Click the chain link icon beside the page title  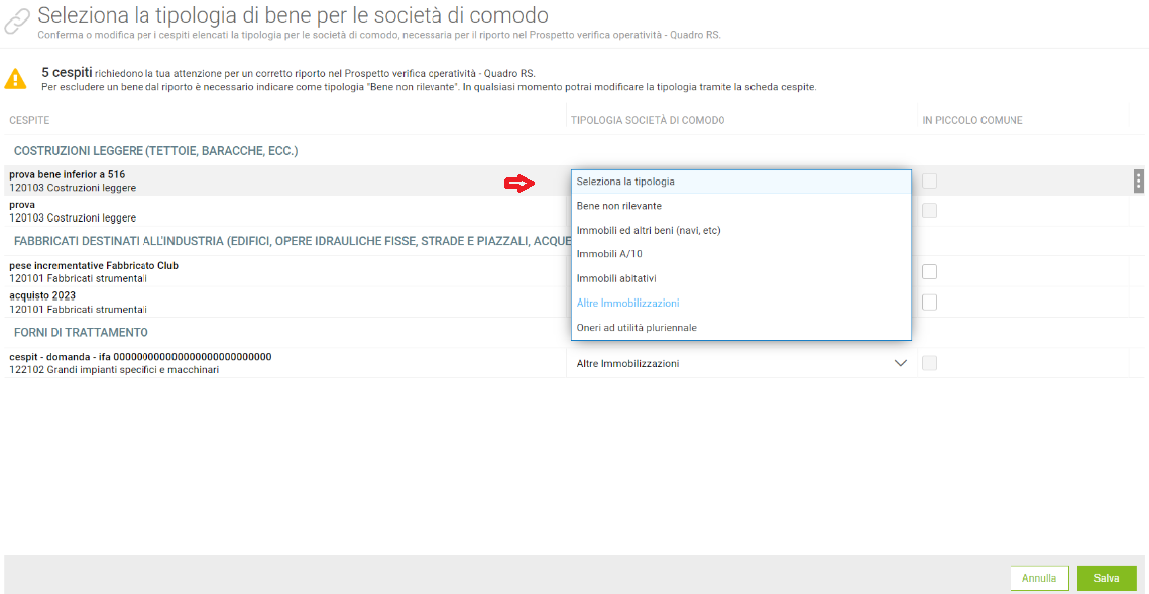coord(17,22)
